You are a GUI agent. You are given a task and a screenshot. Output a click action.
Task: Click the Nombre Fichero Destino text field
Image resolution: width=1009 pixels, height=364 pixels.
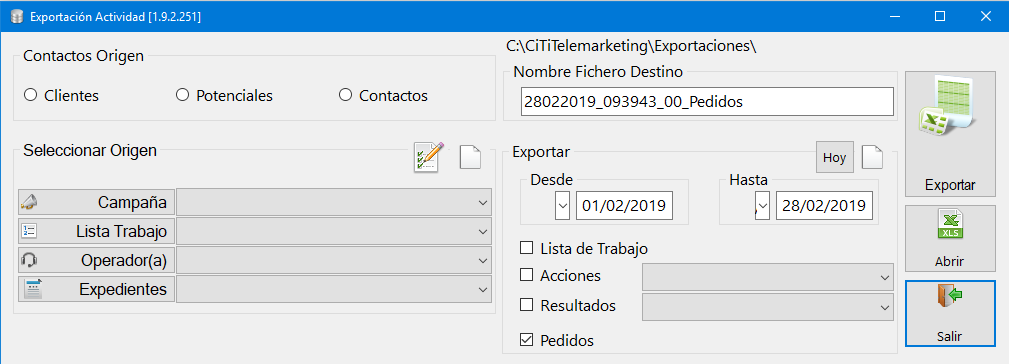point(707,102)
